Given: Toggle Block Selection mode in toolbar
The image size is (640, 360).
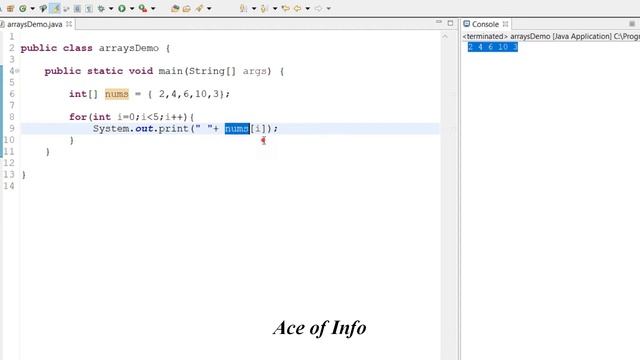Looking at the screenshot, I should (x=77, y=8).
